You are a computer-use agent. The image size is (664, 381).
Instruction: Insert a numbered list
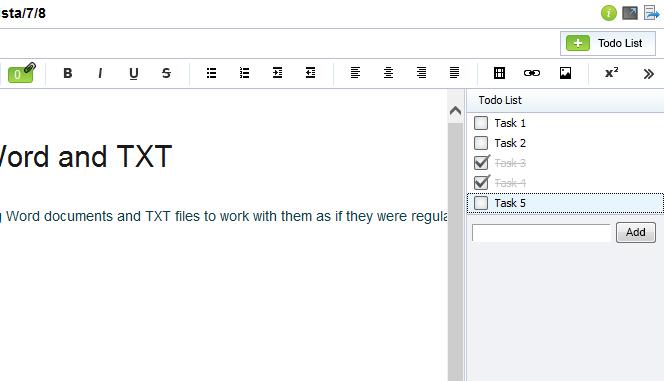tap(244, 73)
